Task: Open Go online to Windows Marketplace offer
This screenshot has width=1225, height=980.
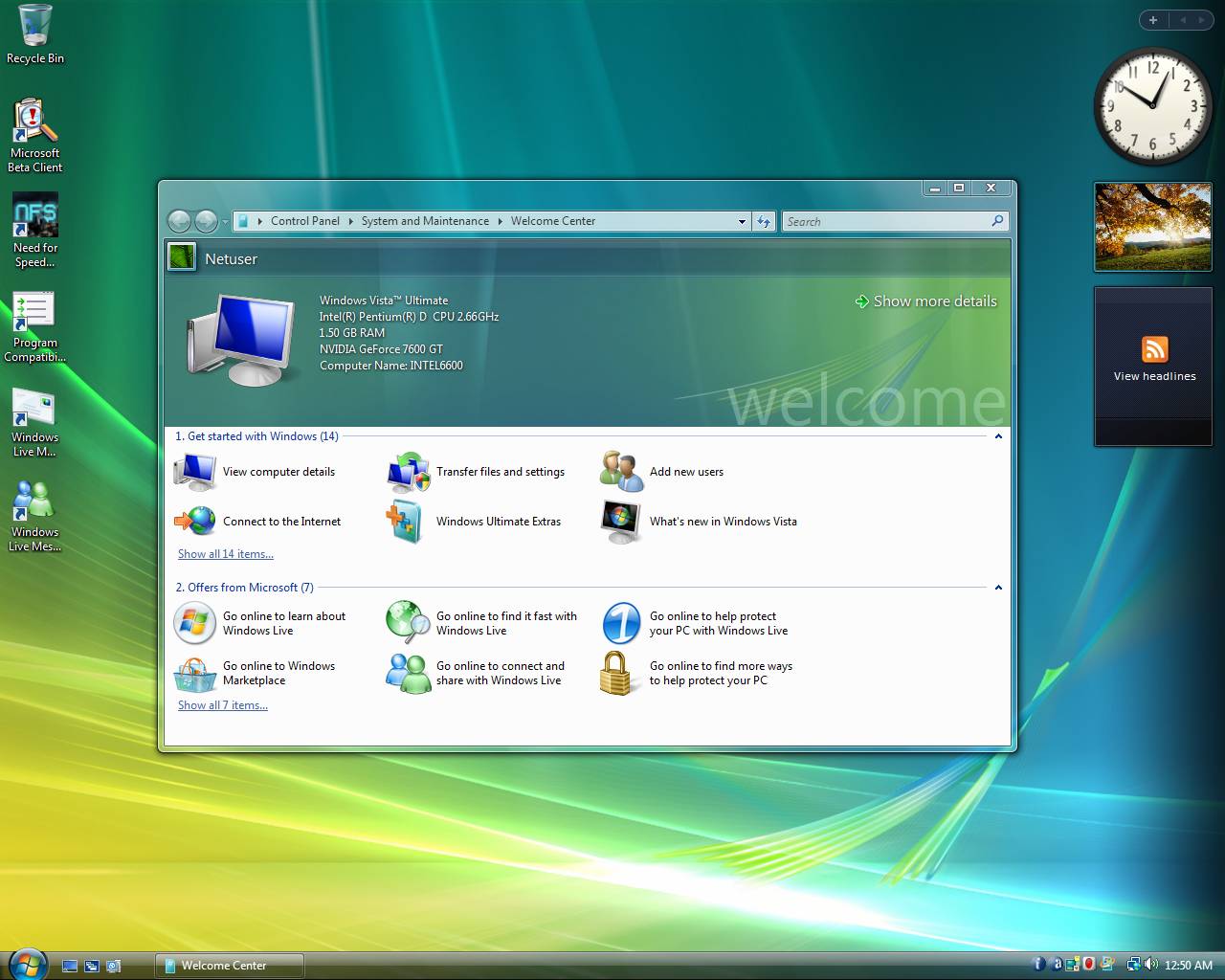Action: pos(255,673)
